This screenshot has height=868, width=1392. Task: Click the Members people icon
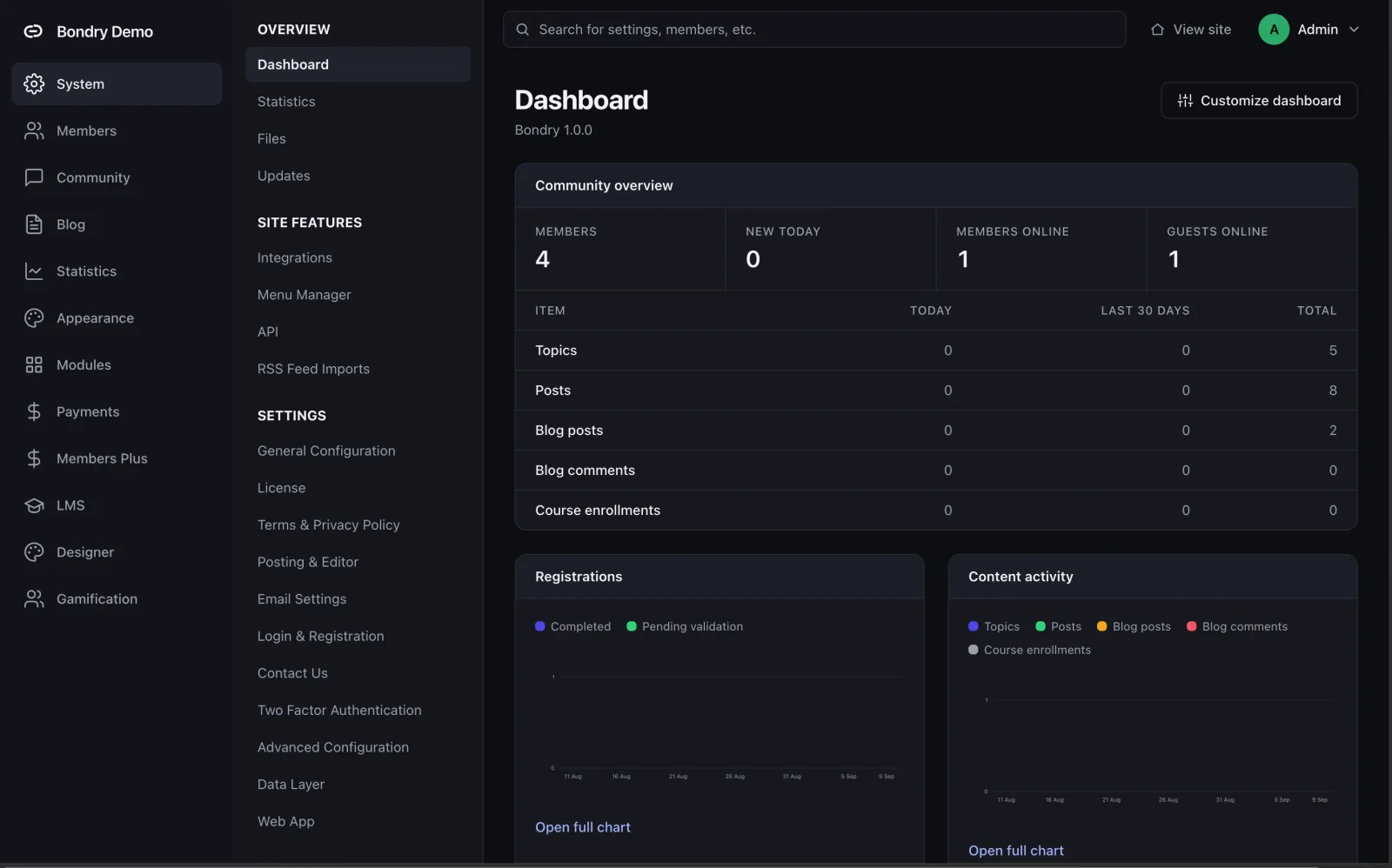34,130
